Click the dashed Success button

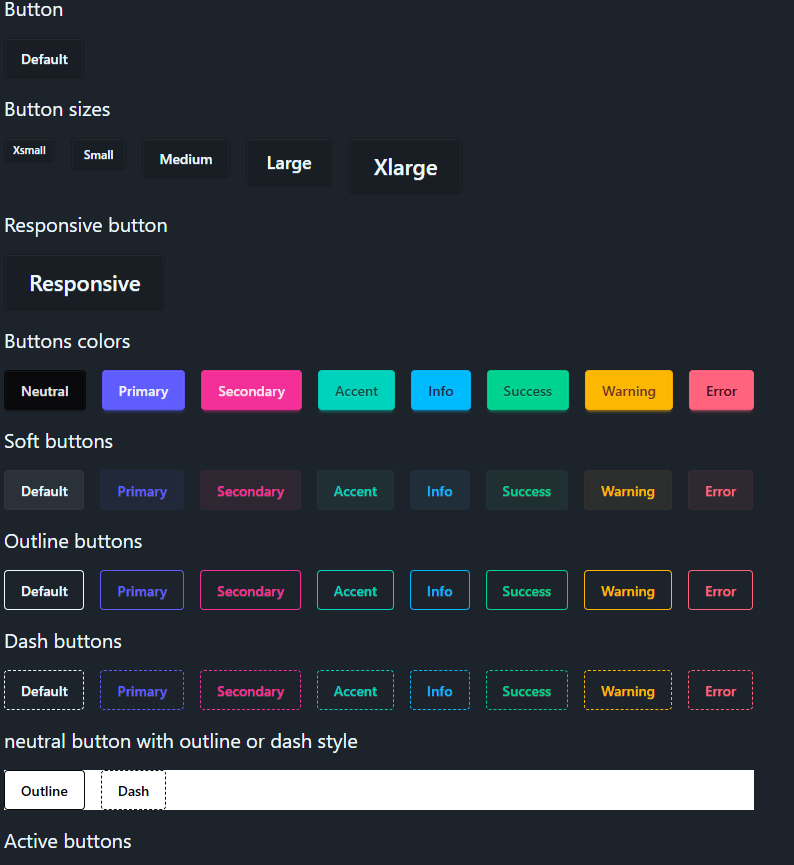(527, 690)
